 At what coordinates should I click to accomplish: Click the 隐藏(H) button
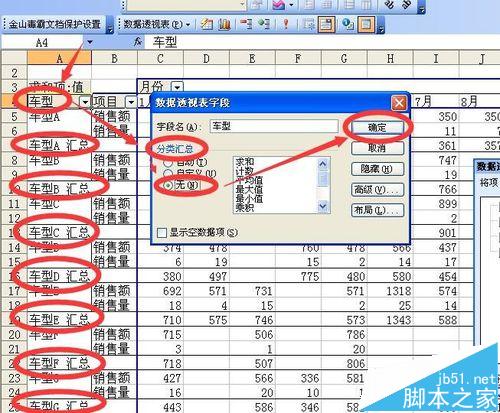pos(377,169)
